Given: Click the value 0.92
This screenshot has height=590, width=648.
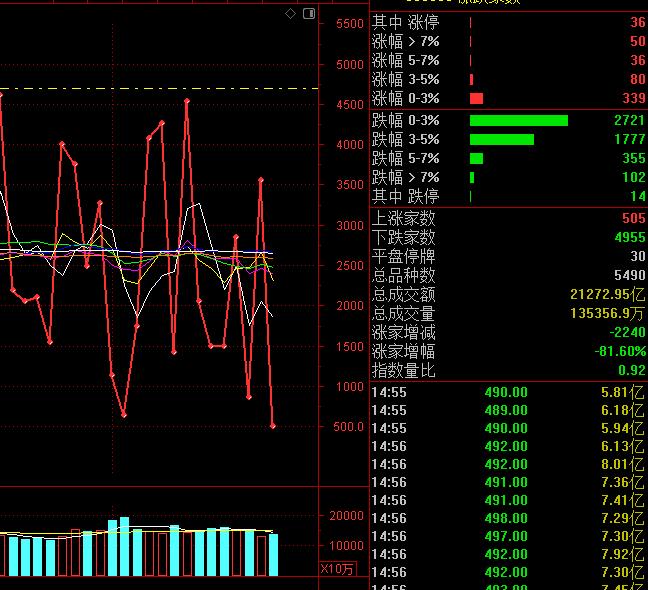Looking at the screenshot, I should tap(632, 370).
